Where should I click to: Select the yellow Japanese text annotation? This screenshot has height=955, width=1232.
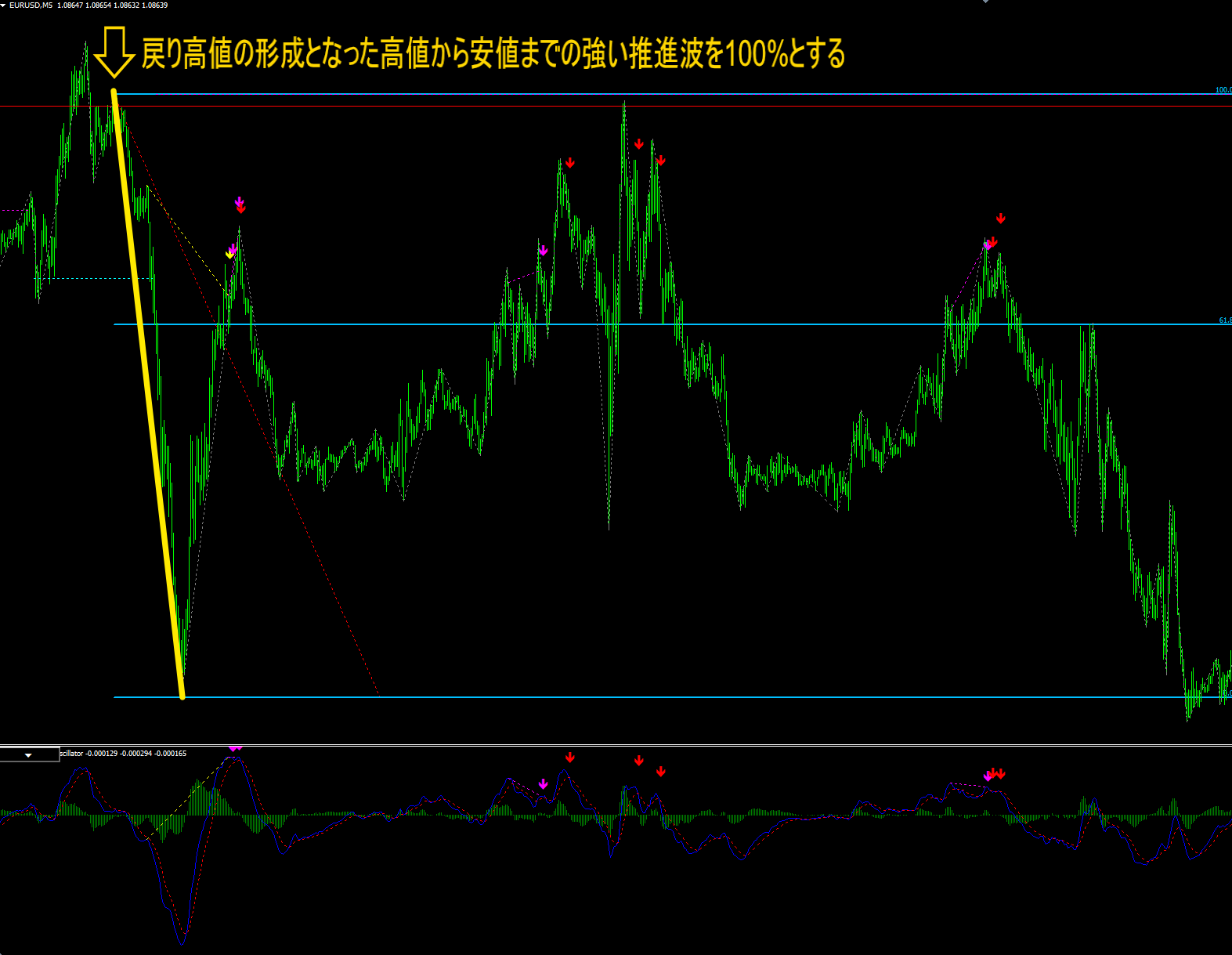click(x=493, y=55)
